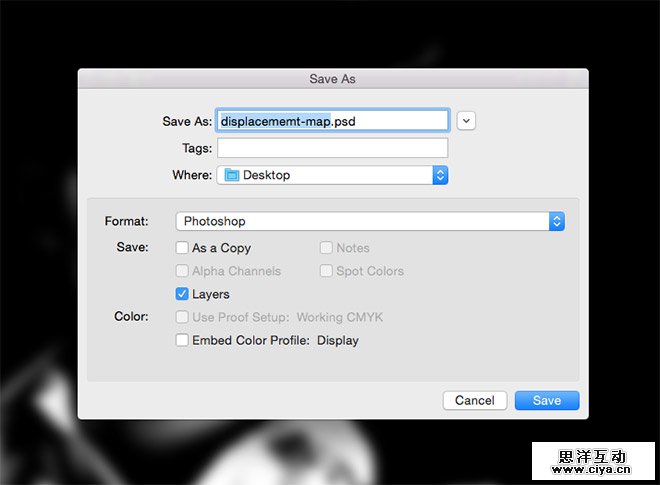
Task: Toggle the Use Proof Setup checkbox
Action: point(182,317)
